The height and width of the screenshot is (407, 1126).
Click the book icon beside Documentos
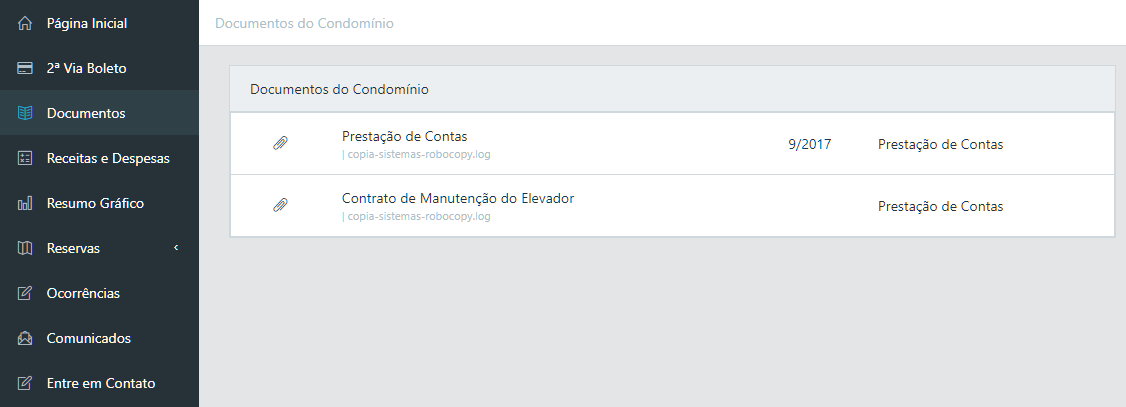(x=25, y=113)
